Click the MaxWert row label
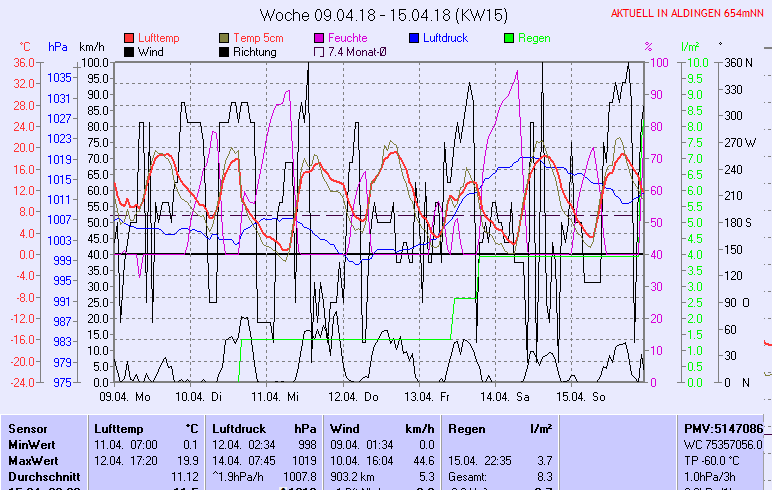The width and height of the screenshot is (772, 490). tap(32, 460)
